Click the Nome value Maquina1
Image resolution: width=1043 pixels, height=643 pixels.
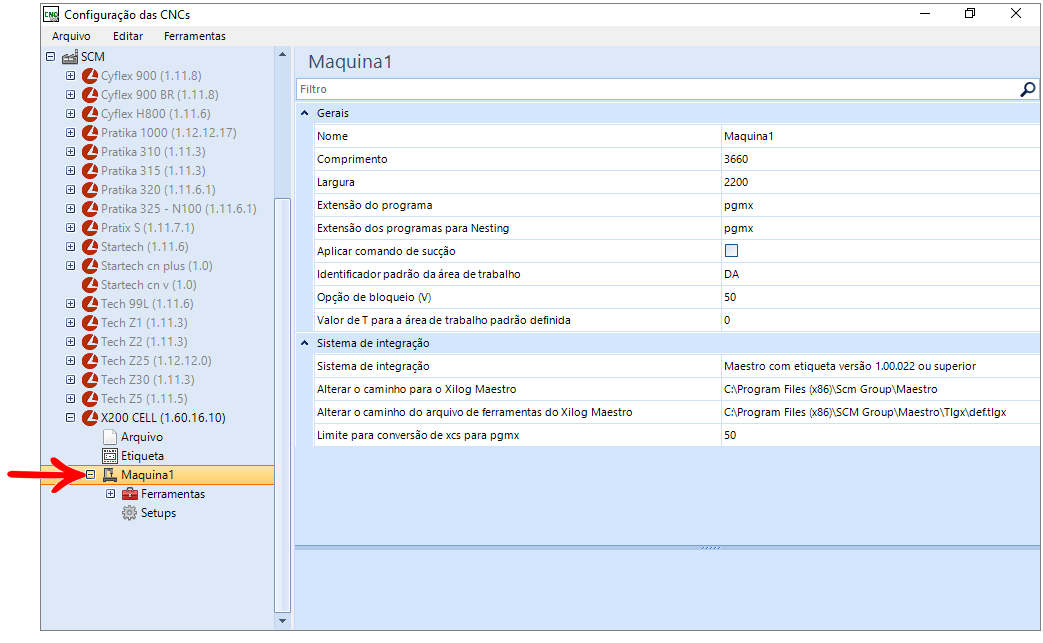(748, 136)
